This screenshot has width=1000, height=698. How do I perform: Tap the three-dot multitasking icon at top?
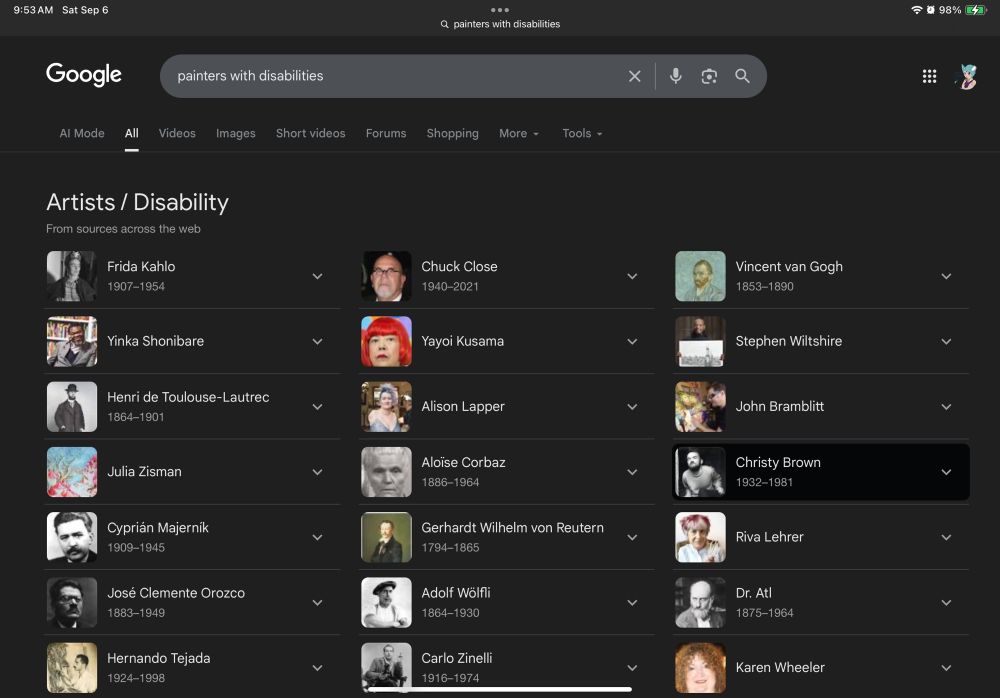click(500, 10)
